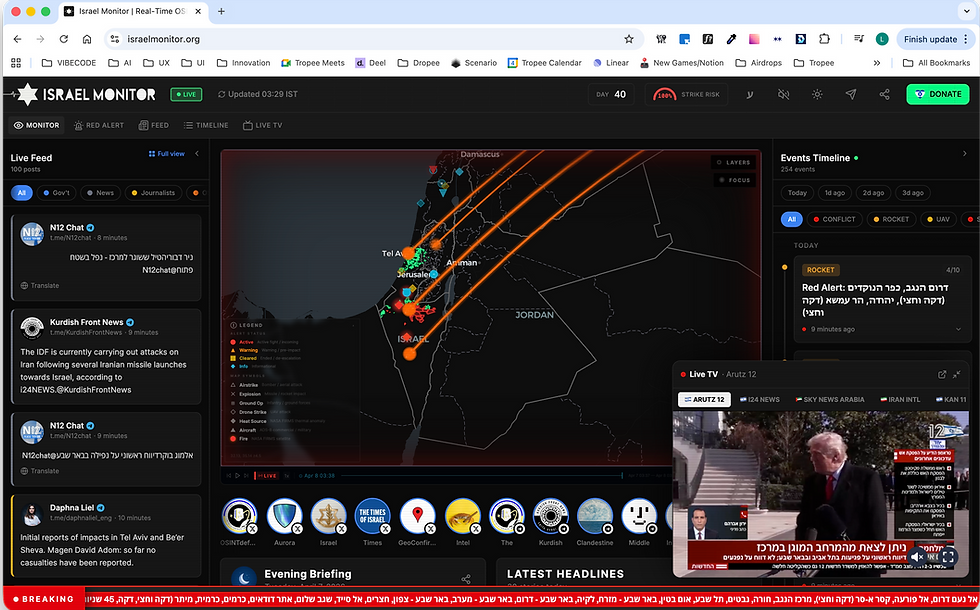980x610 pixels.
Task: Make the Live TV video fullscreen
Action: click(948, 556)
